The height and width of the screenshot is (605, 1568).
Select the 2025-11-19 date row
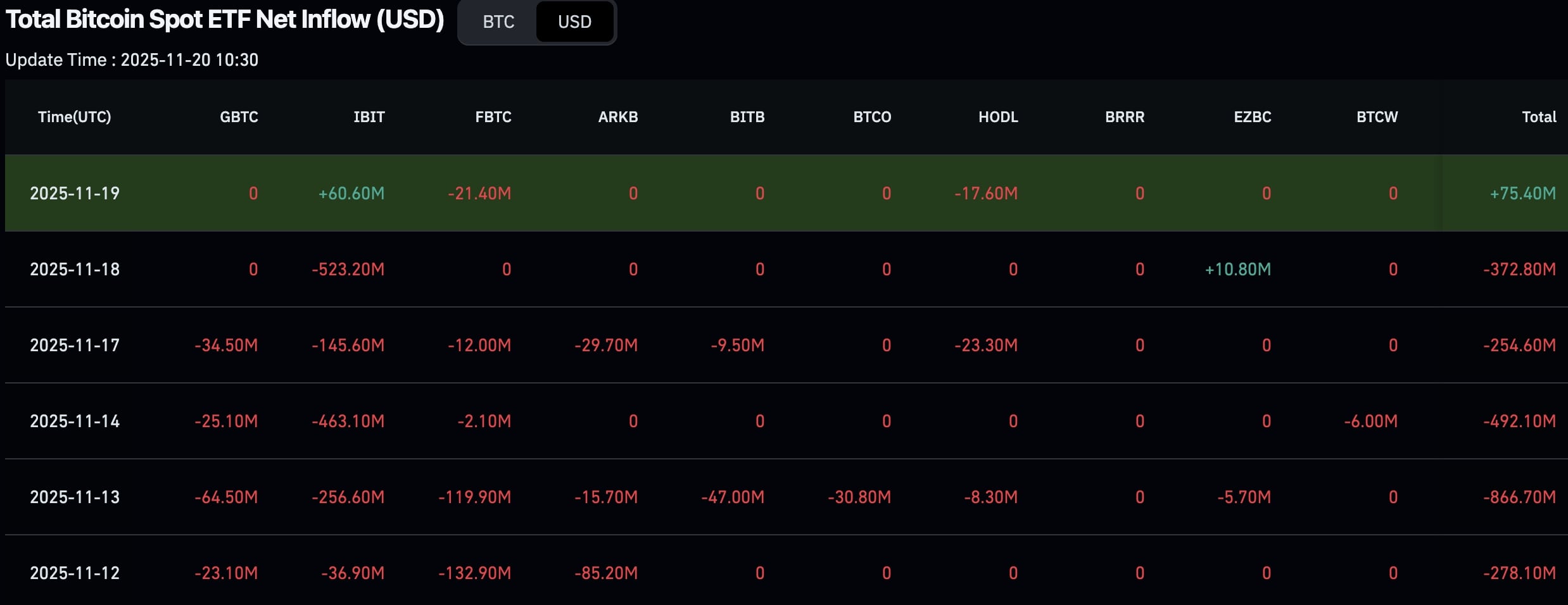(x=75, y=193)
